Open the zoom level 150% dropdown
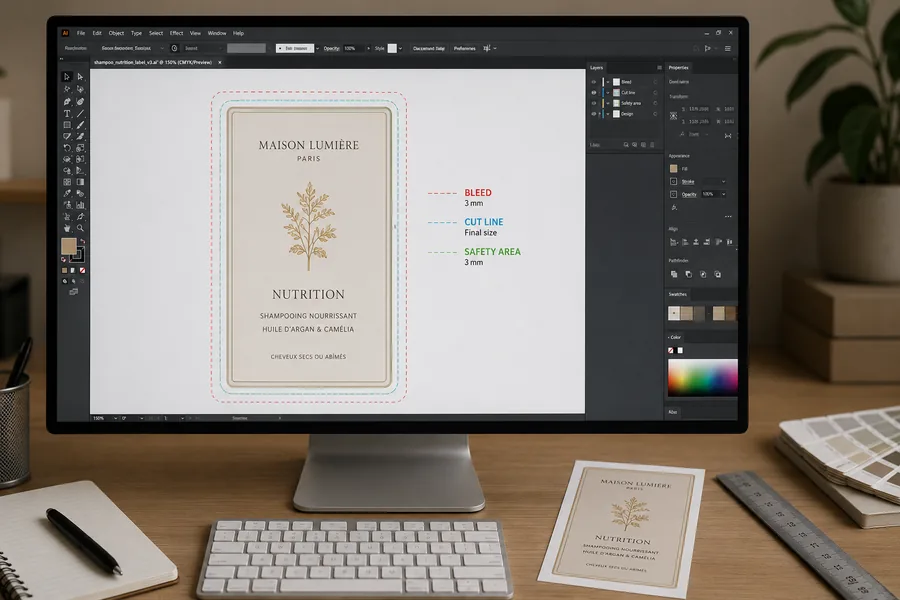 point(115,418)
